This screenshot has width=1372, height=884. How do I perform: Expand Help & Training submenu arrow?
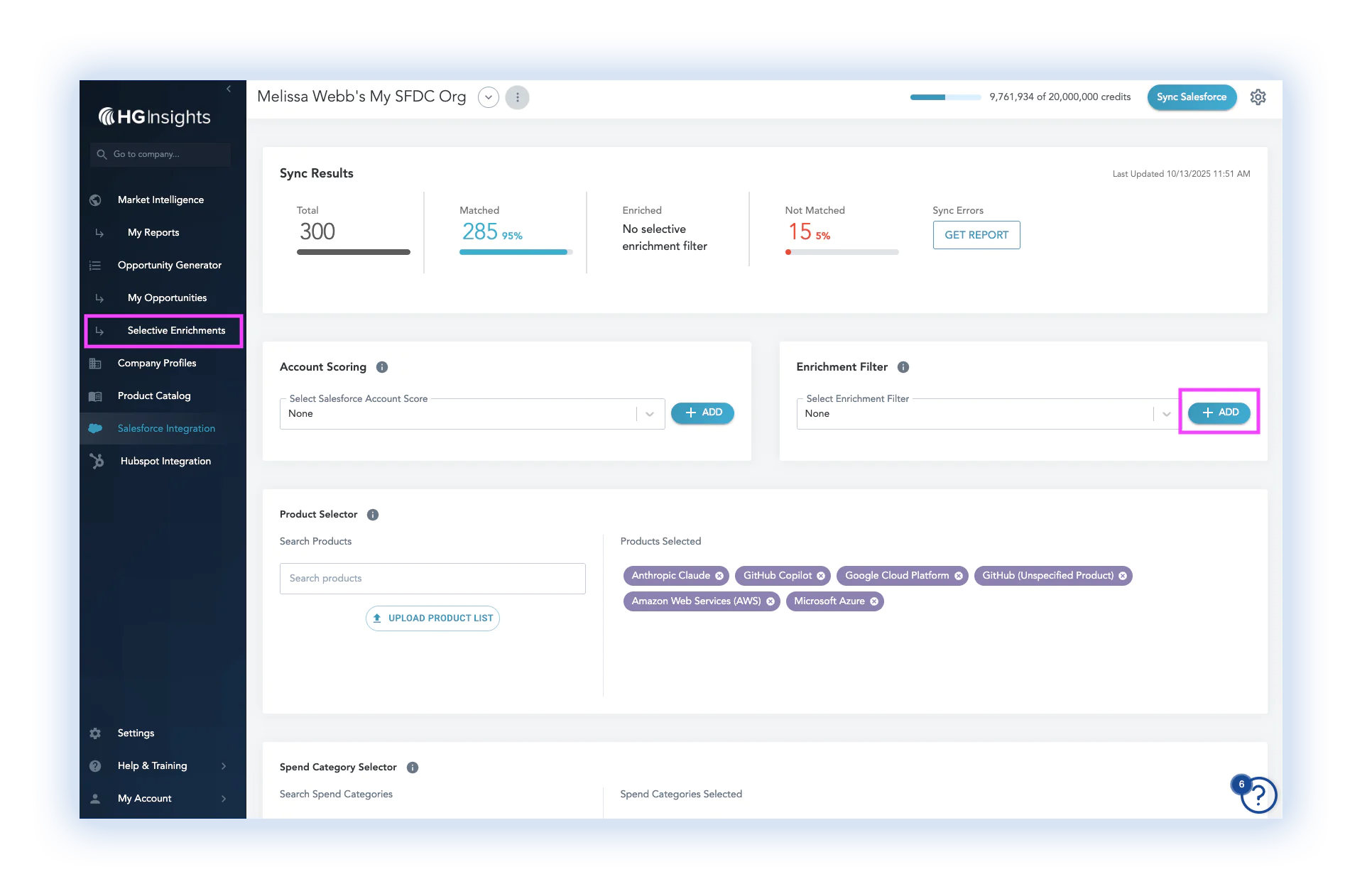tap(224, 766)
